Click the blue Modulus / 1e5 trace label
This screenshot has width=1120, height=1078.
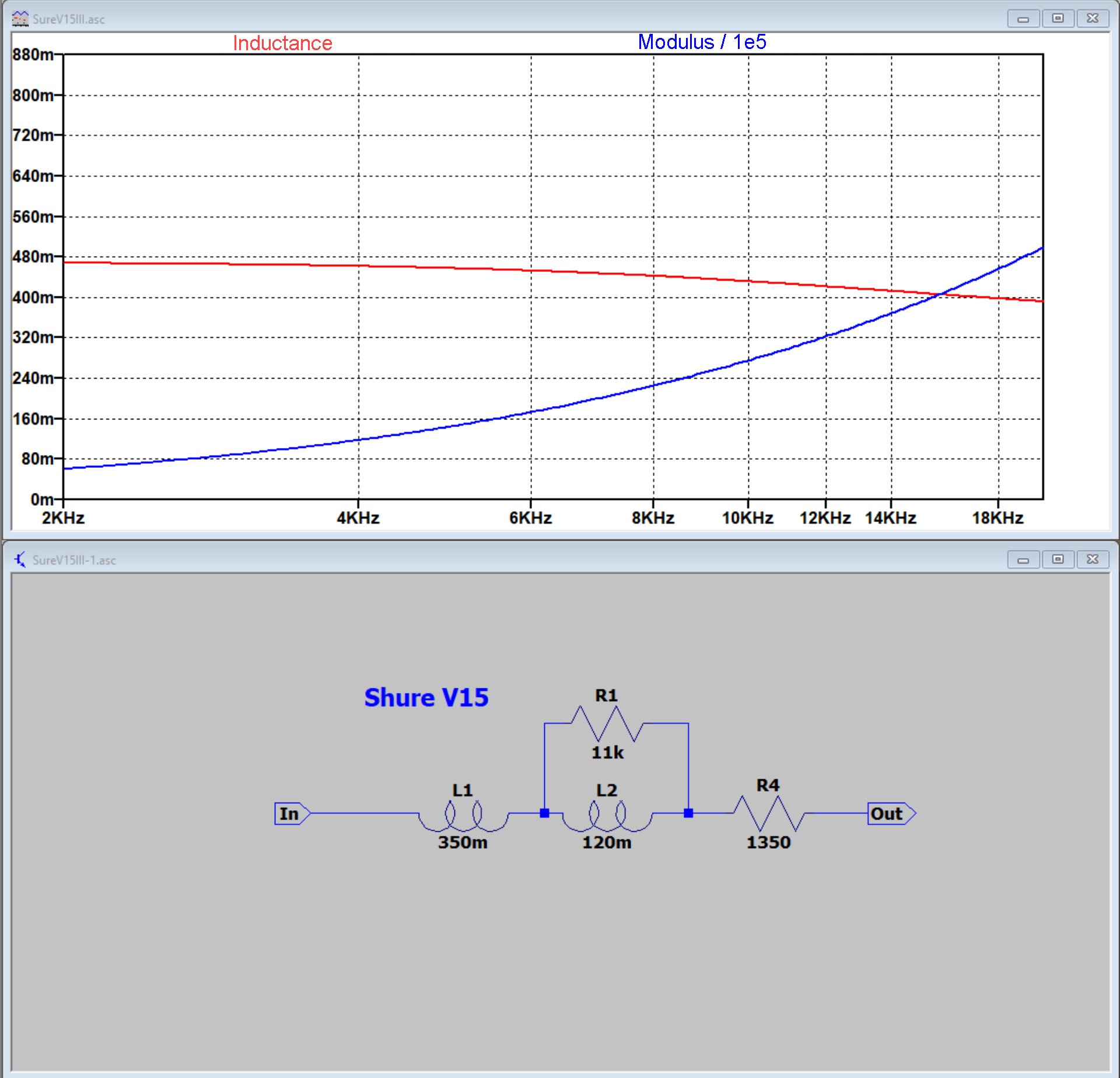pyautogui.click(x=702, y=42)
